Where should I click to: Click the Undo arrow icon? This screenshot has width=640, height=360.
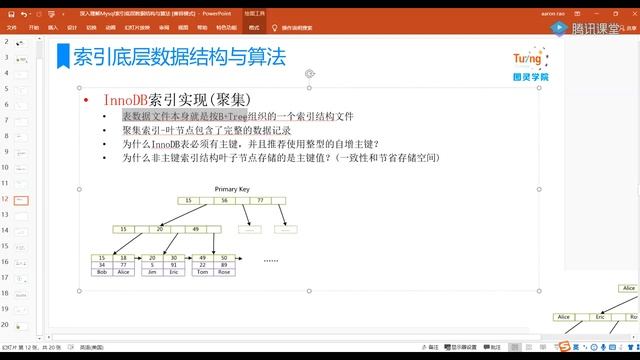[x=24, y=14]
